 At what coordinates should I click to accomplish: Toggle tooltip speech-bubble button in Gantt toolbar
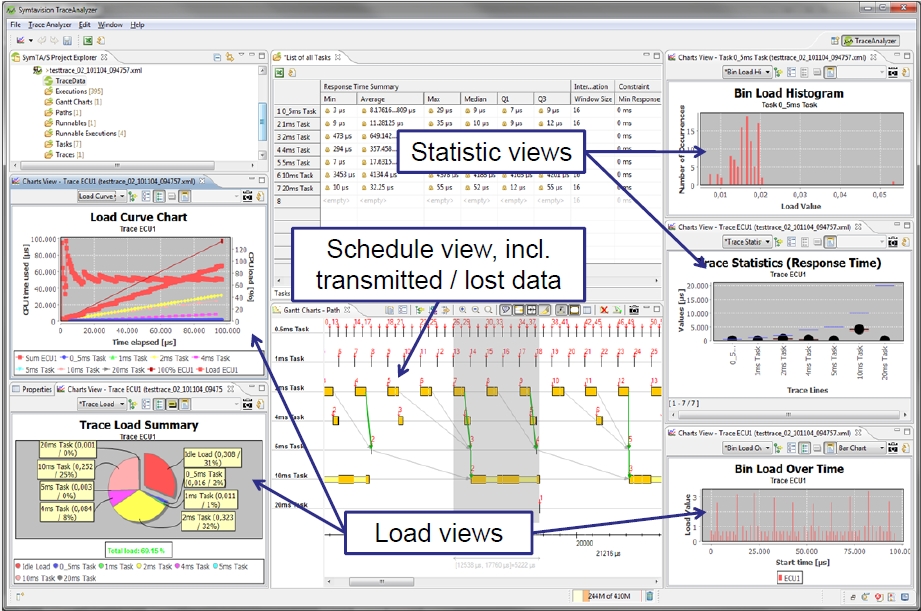[x=505, y=310]
